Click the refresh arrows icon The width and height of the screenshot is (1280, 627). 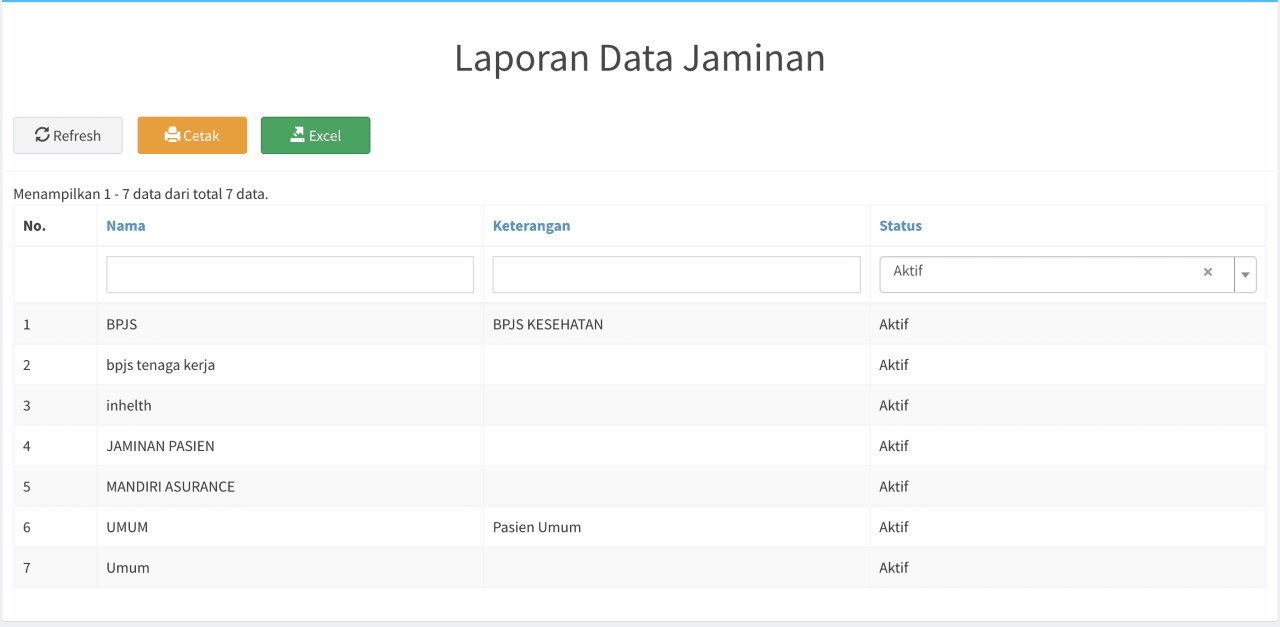(42, 135)
